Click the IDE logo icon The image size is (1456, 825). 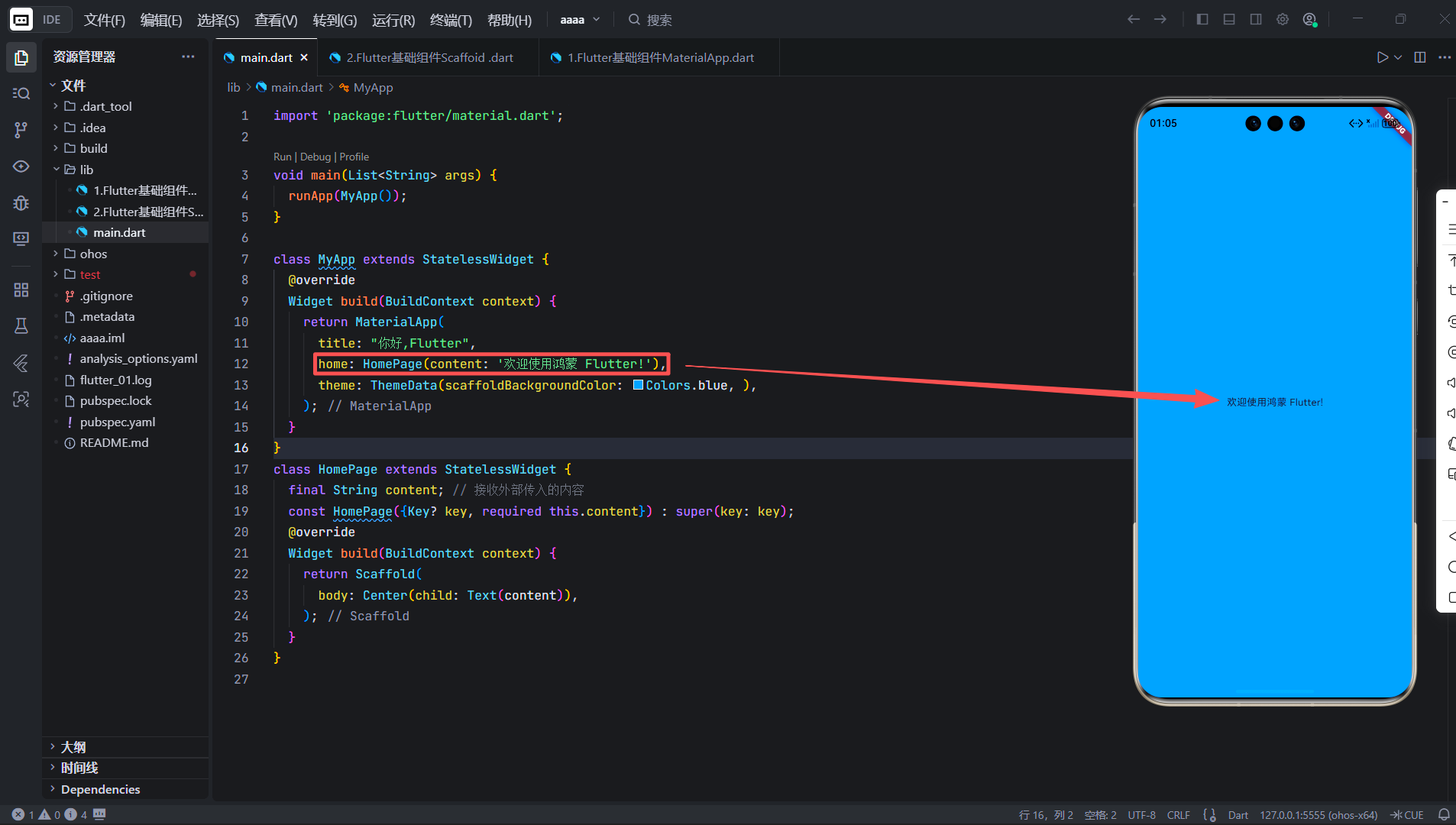[21, 20]
